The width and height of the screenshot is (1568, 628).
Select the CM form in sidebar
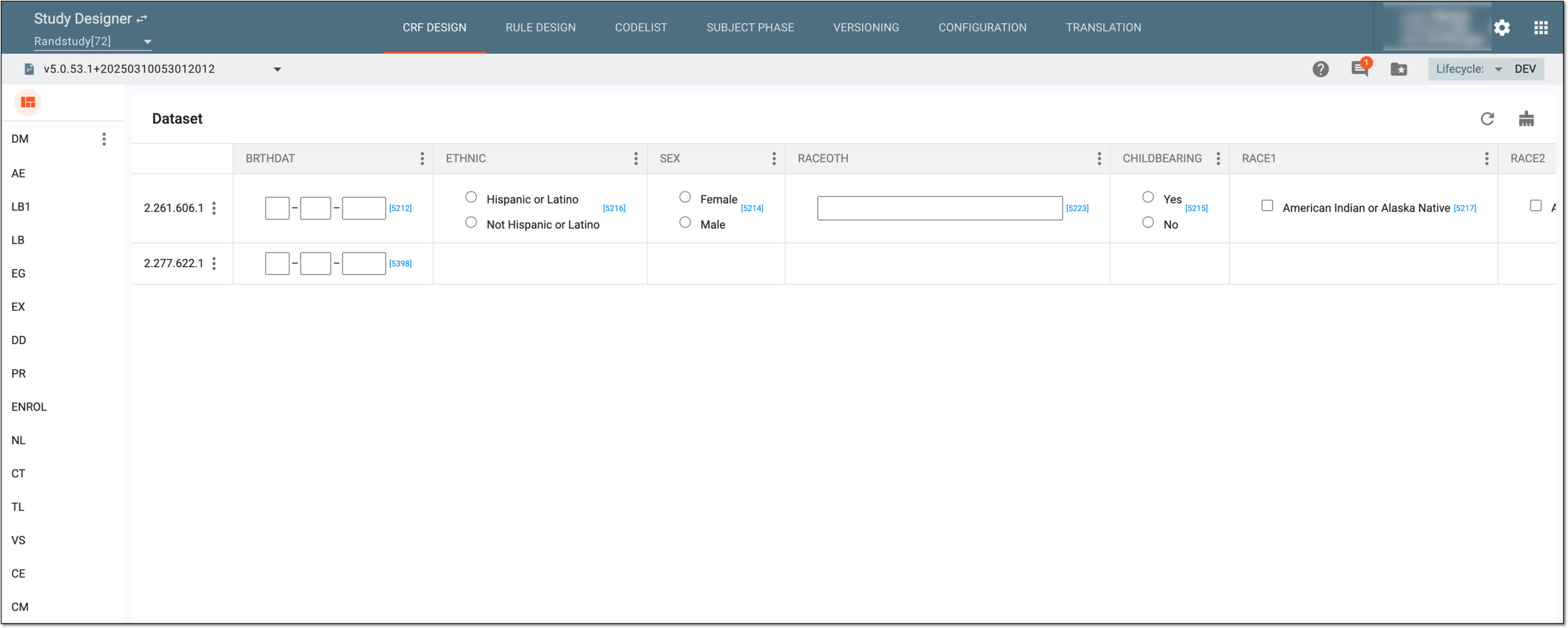pyautogui.click(x=19, y=607)
